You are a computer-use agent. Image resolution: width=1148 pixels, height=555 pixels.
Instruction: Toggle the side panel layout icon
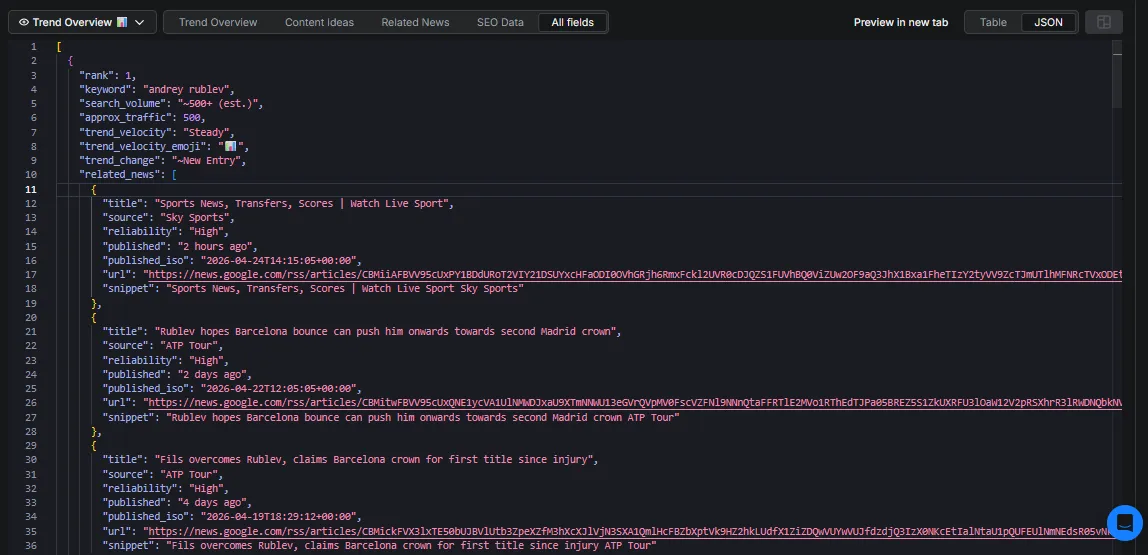coord(1103,22)
